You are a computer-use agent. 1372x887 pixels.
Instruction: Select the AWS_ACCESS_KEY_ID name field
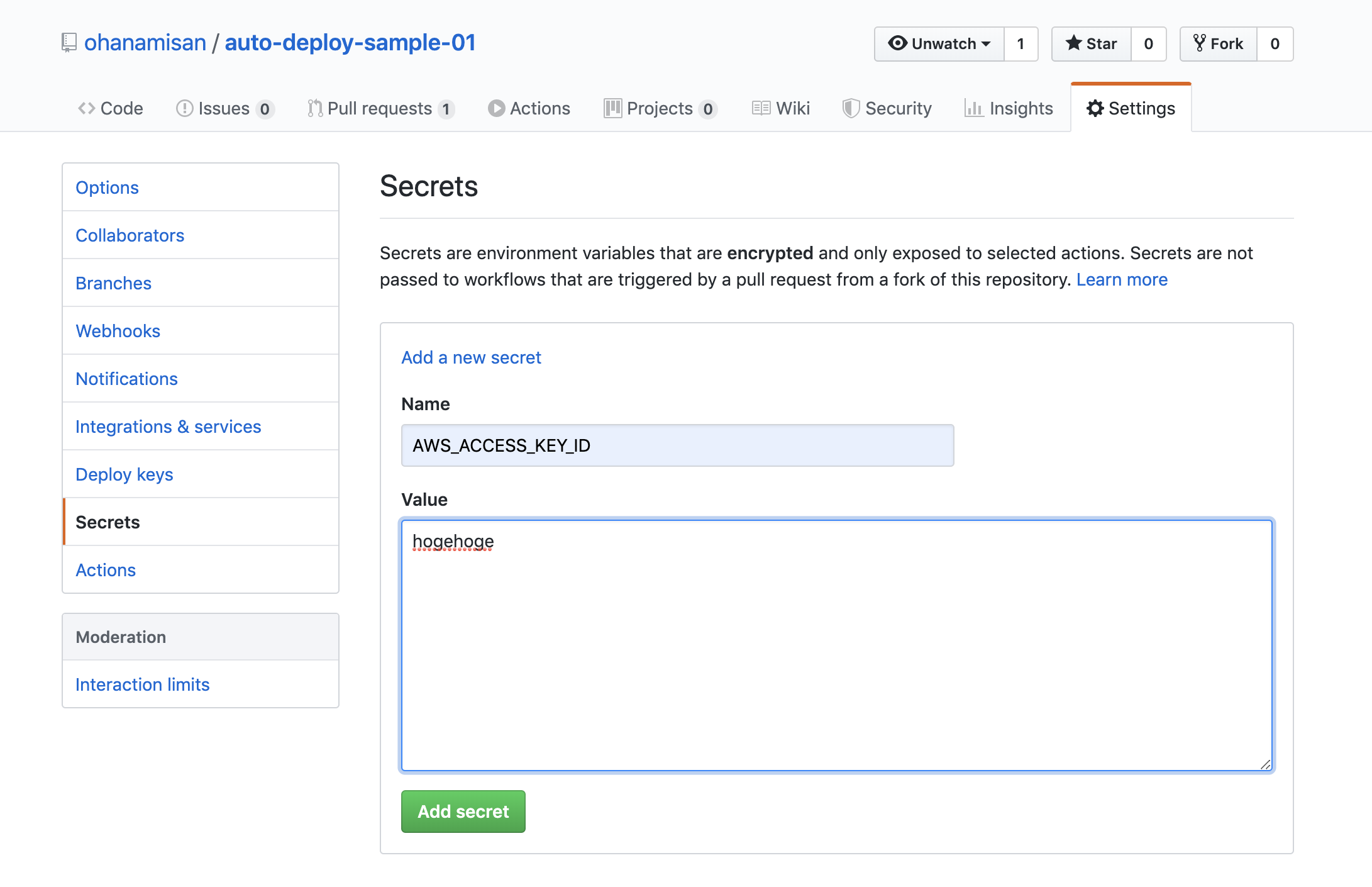tap(676, 445)
